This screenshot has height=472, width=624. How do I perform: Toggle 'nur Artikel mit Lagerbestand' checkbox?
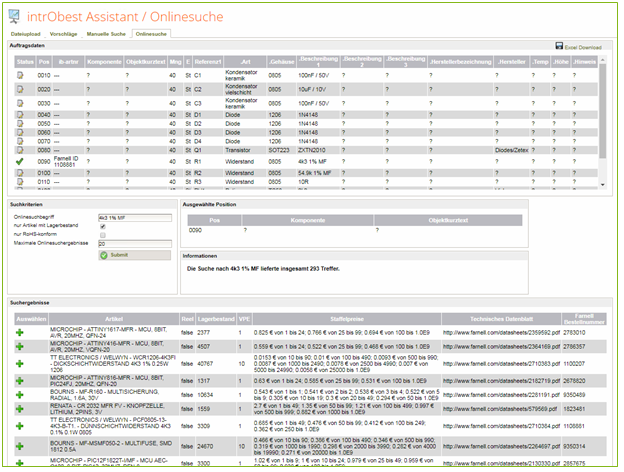pyautogui.click(x=103, y=226)
